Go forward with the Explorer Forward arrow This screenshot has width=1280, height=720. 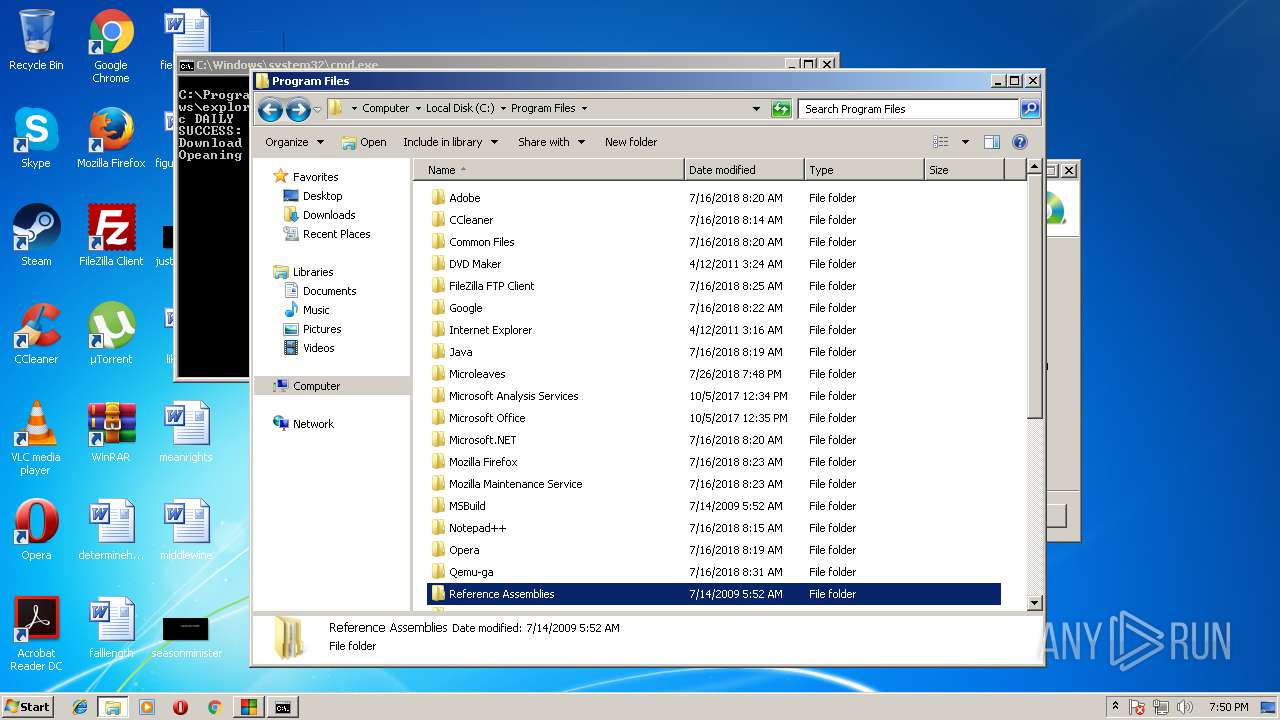click(x=298, y=109)
